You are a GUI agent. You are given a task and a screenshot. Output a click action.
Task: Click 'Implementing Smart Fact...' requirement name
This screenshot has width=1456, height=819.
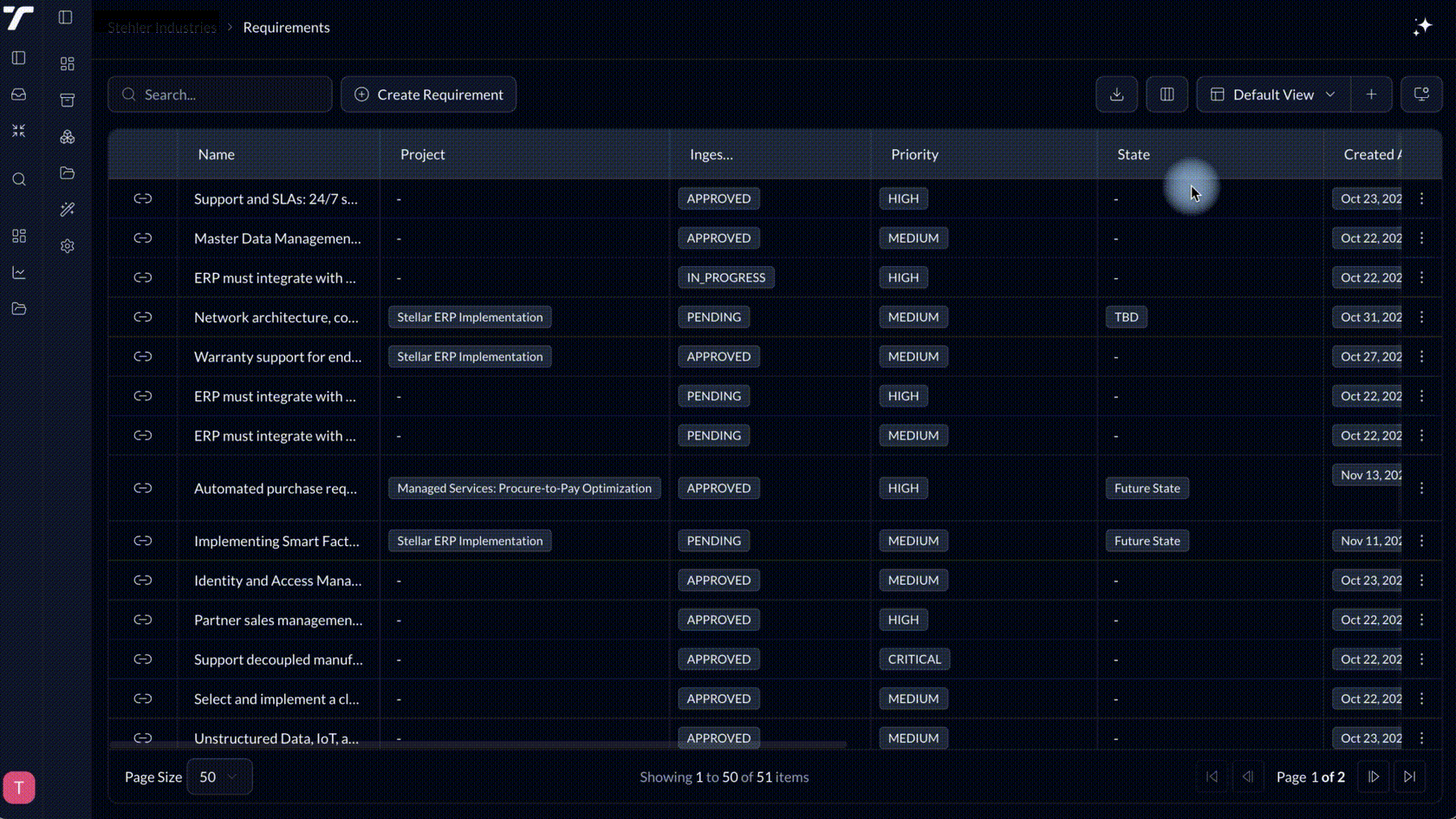click(x=276, y=541)
